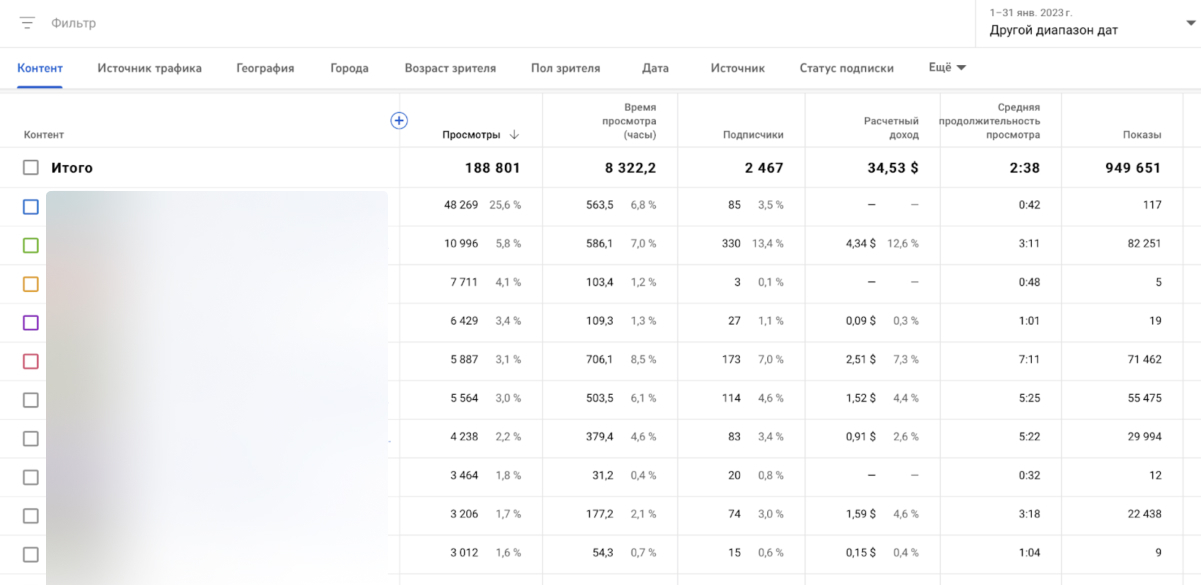Add a metric with the plus icon

click(399, 121)
